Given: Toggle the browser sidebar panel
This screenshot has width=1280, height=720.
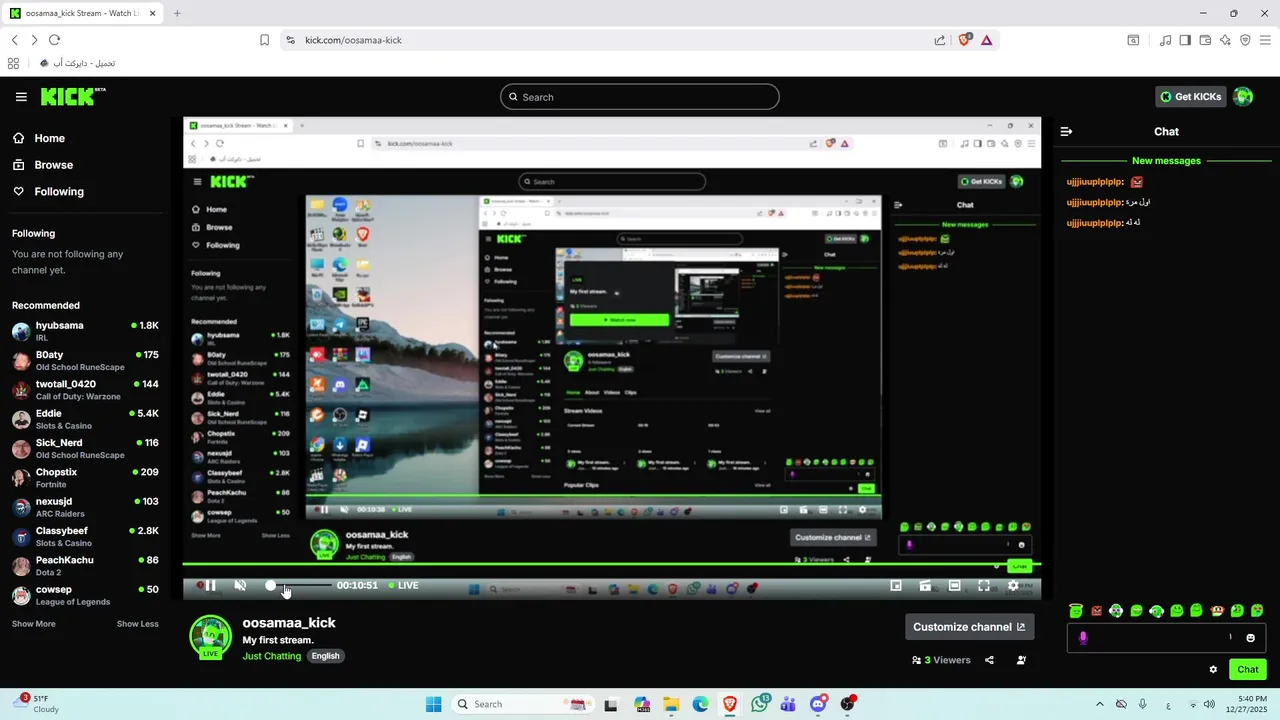Looking at the screenshot, I should point(1185,40).
